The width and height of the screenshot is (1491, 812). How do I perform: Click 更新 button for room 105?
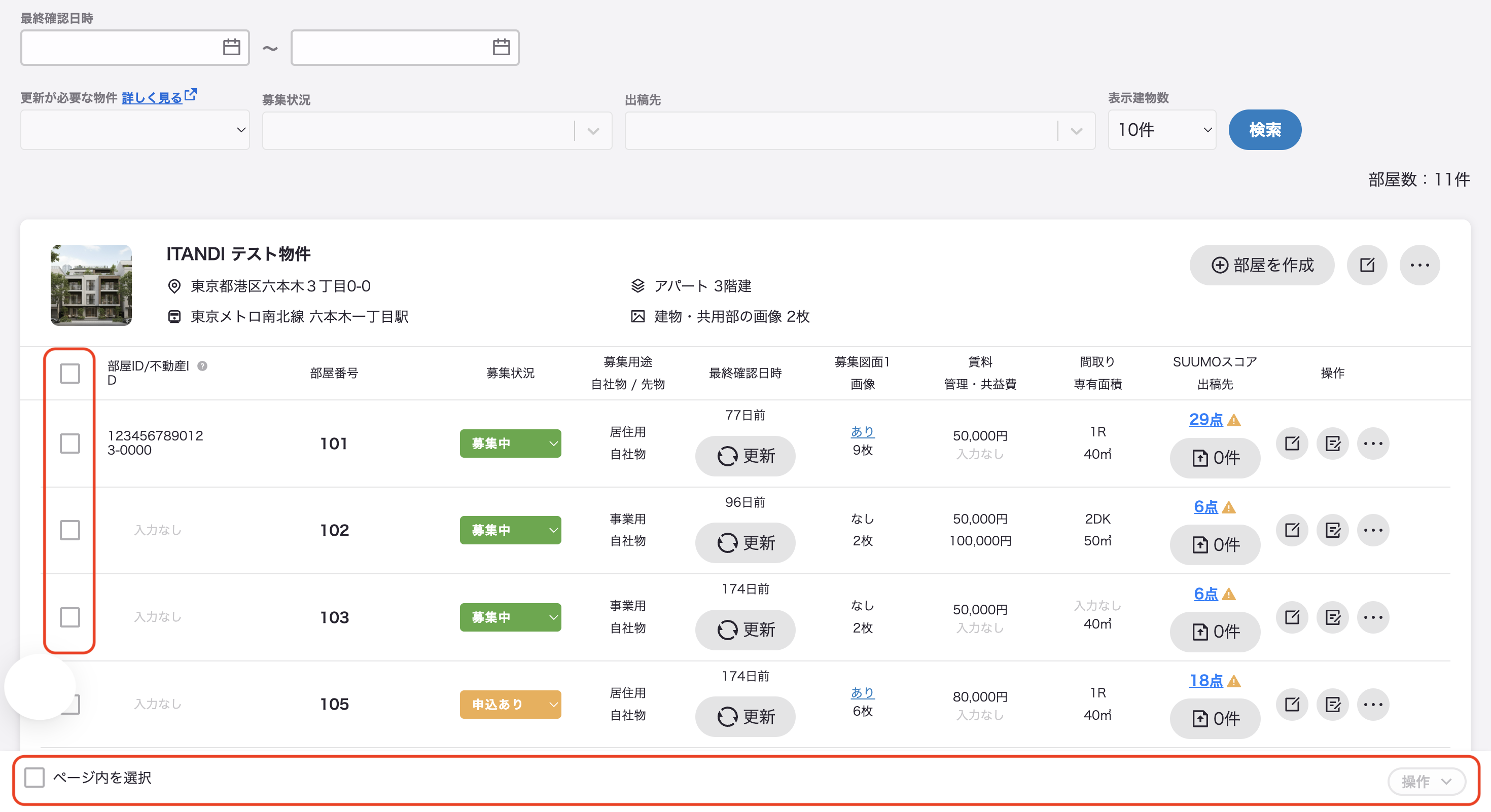coord(745,717)
